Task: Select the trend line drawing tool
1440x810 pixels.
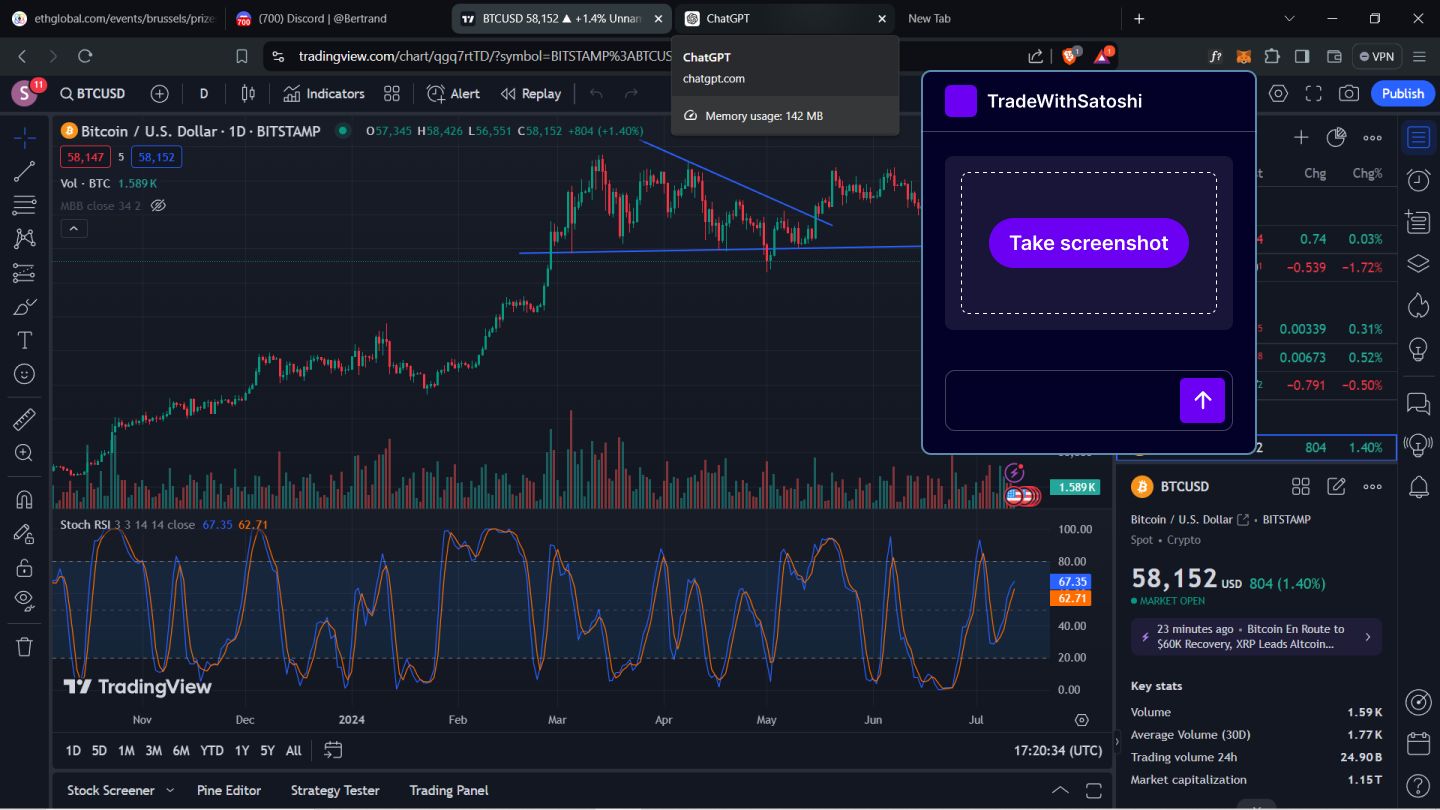Action: click(x=25, y=171)
